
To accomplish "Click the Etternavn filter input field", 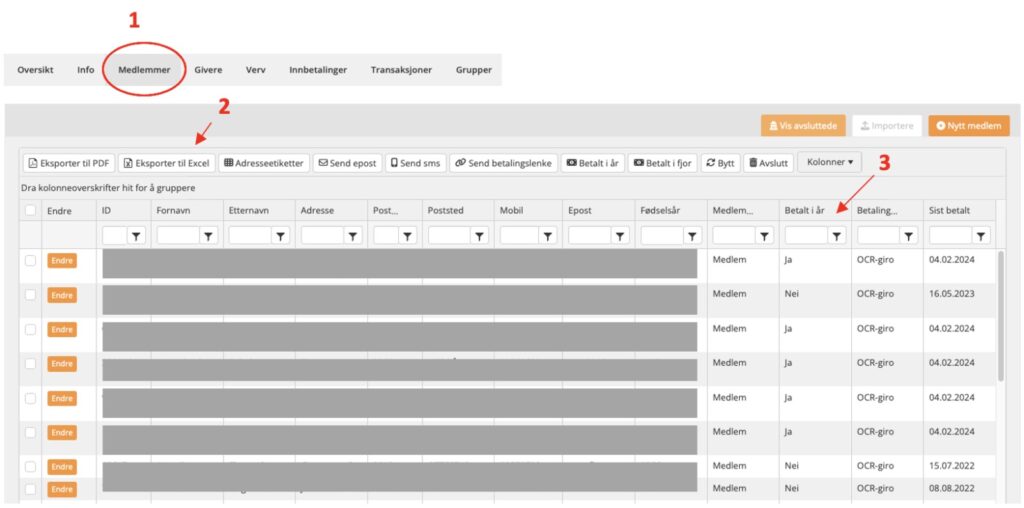I will [250, 236].
